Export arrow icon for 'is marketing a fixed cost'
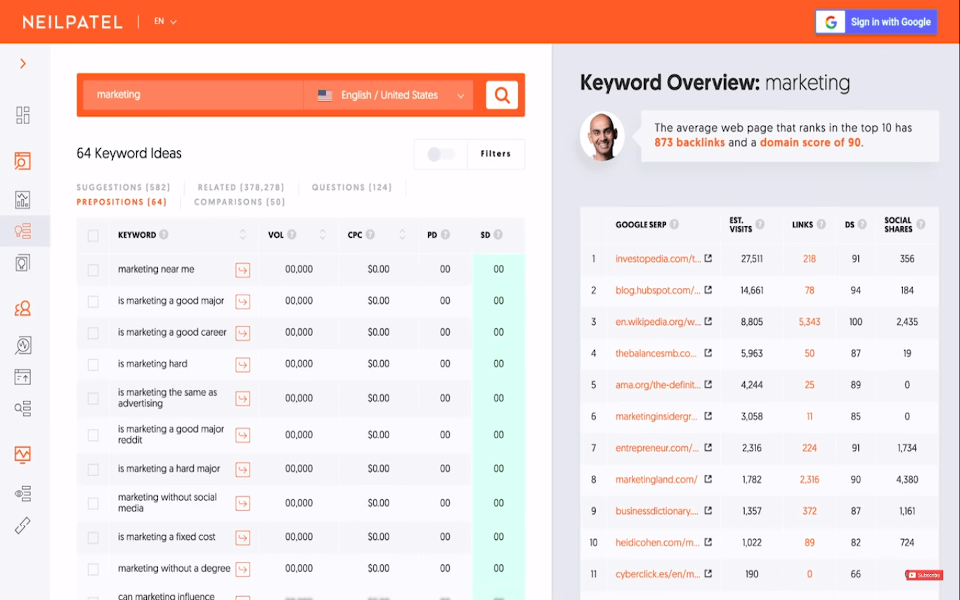Viewport: 960px width, 600px height. [242, 538]
